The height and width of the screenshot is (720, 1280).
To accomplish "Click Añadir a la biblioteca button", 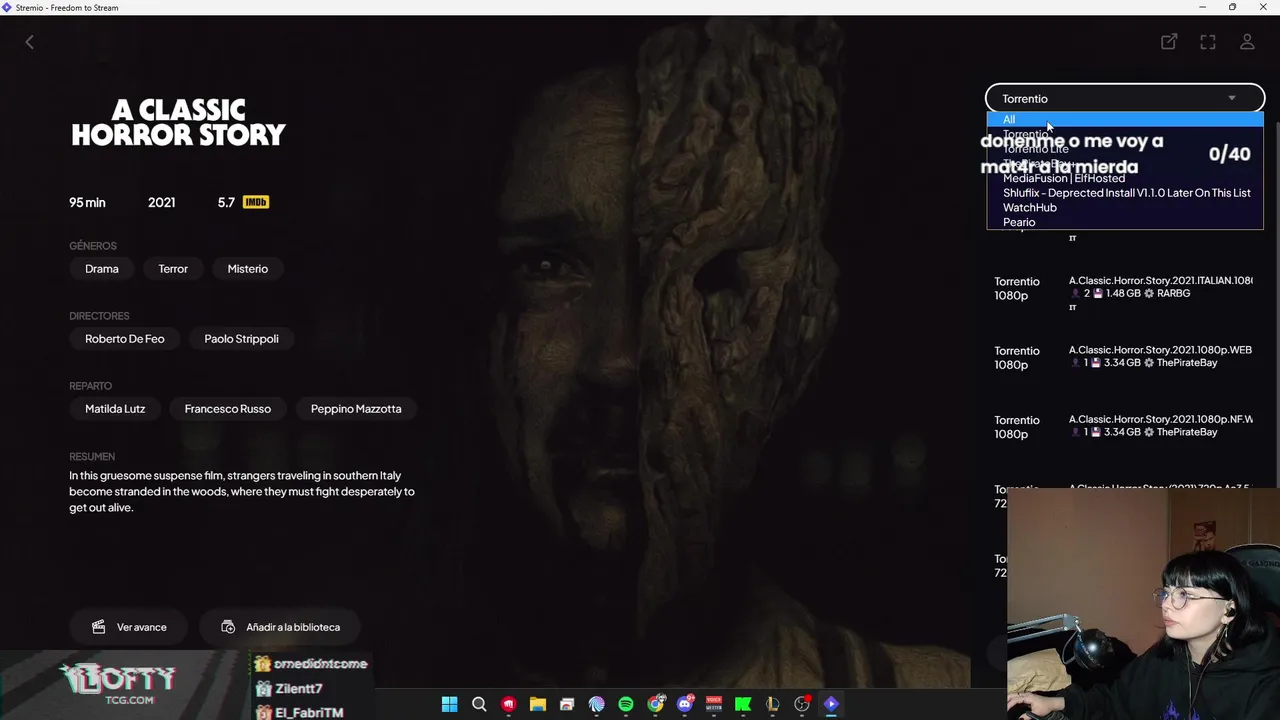I will 280,627.
